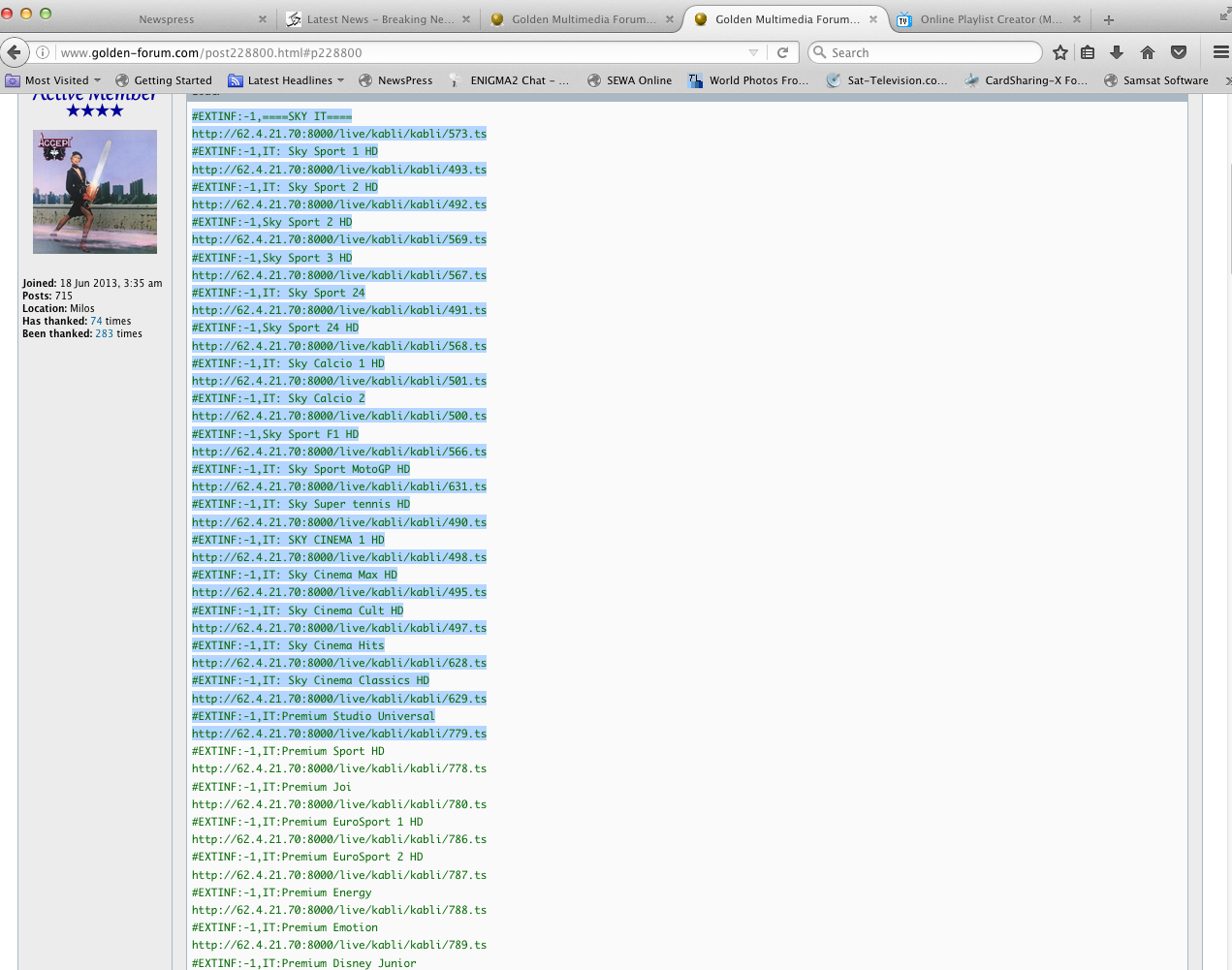The width and height of the screenshot is (1232, 970).
Task: Open the ENIGMA2 Chat bookmark
Action: coord(510,80)
